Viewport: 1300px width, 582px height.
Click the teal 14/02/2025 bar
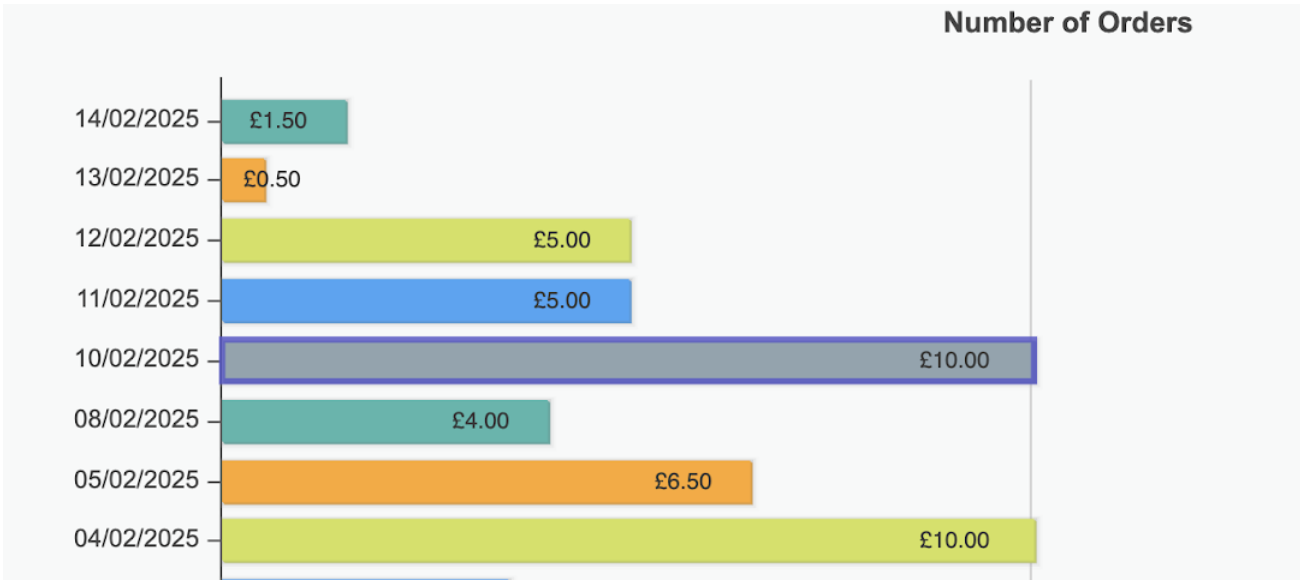(x=284, y=121)
